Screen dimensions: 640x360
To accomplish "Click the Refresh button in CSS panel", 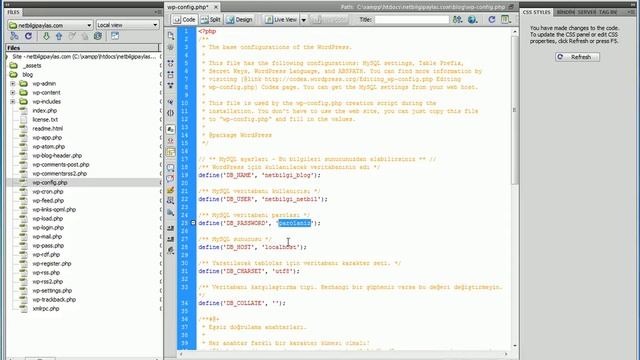I will [x=577, y=57].
